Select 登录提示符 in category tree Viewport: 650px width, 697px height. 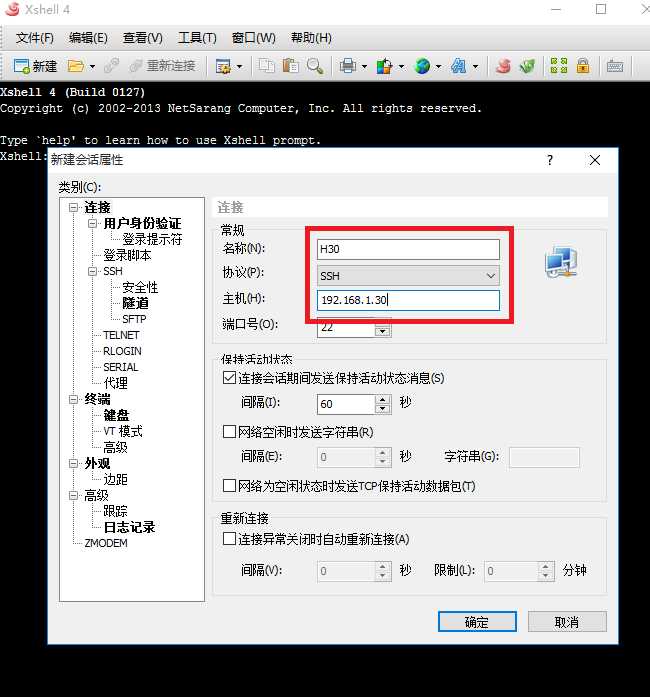[152, 239]
